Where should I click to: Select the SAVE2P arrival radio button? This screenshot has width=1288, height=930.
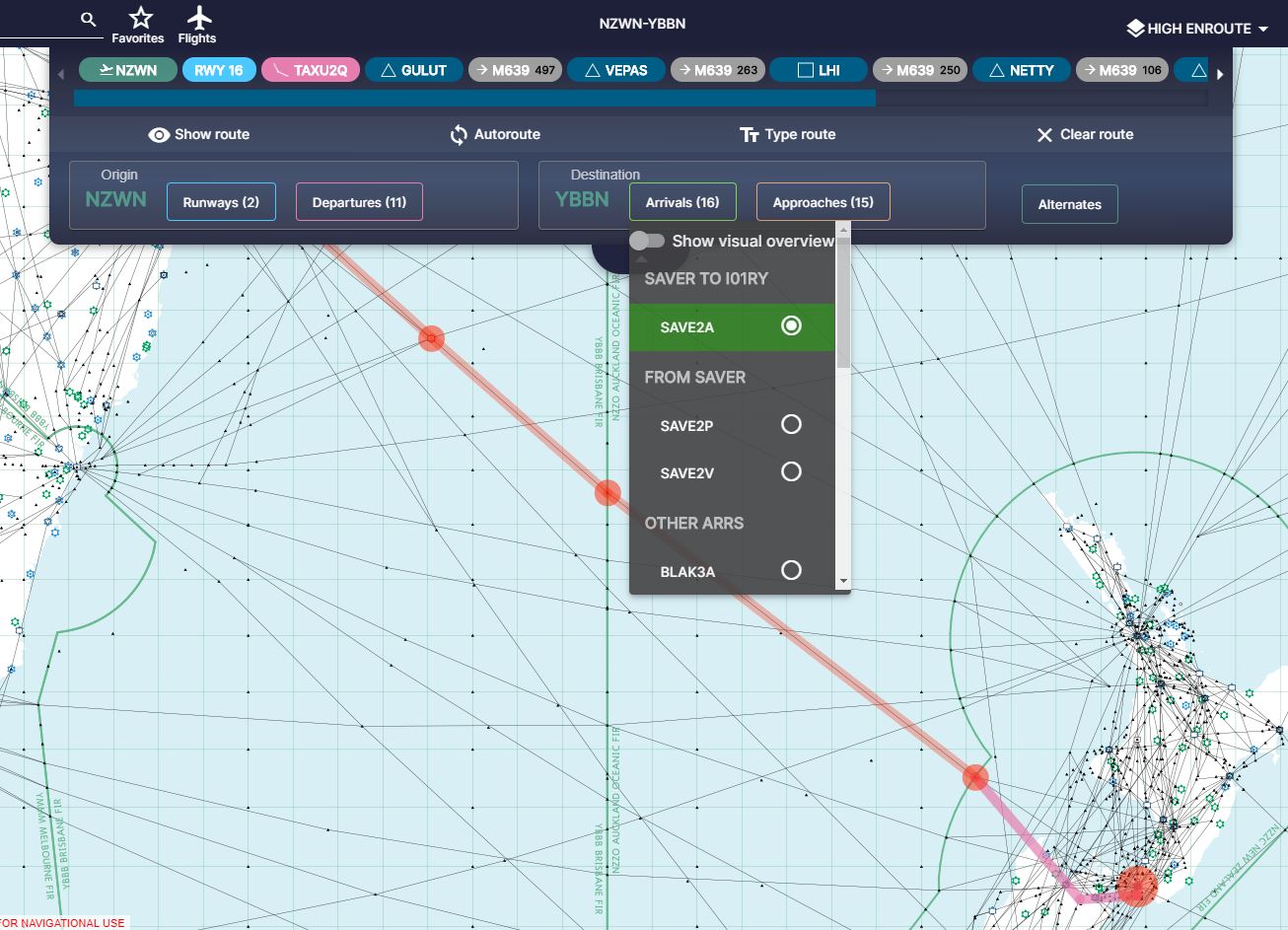pyautogui.click(x=791, y=425)
